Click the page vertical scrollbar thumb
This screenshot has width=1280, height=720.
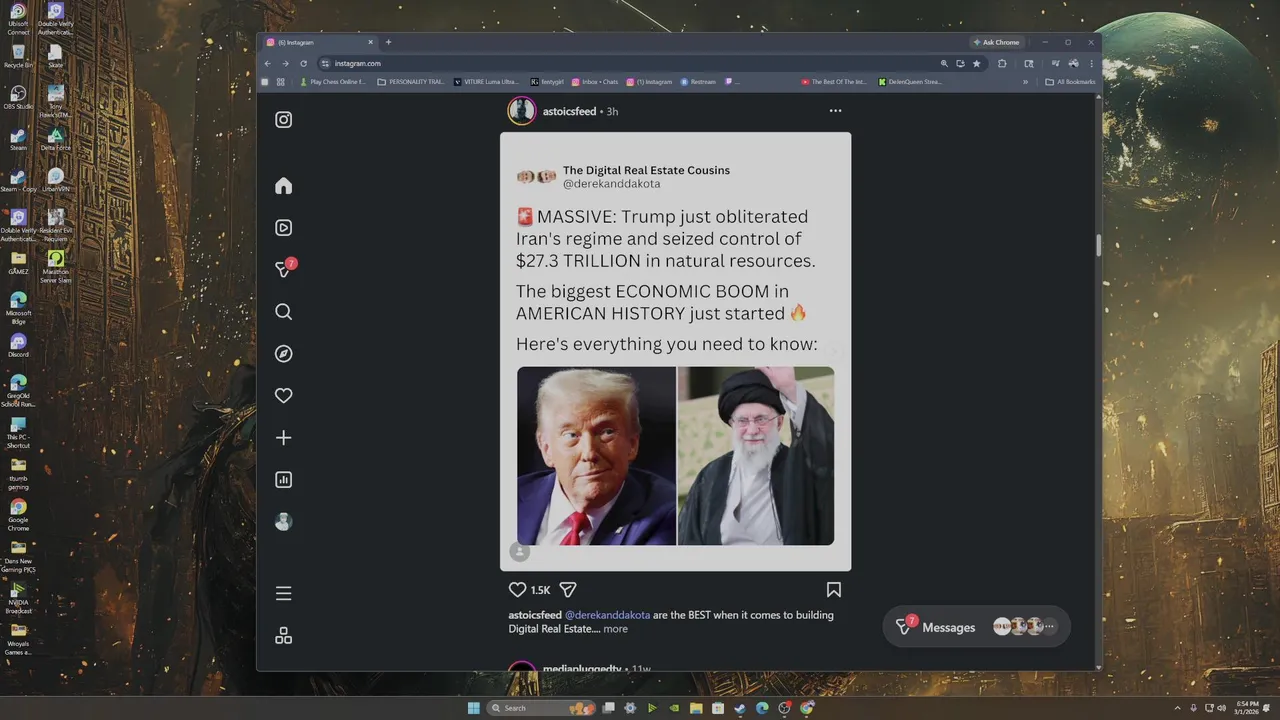tap(1098, 246)
